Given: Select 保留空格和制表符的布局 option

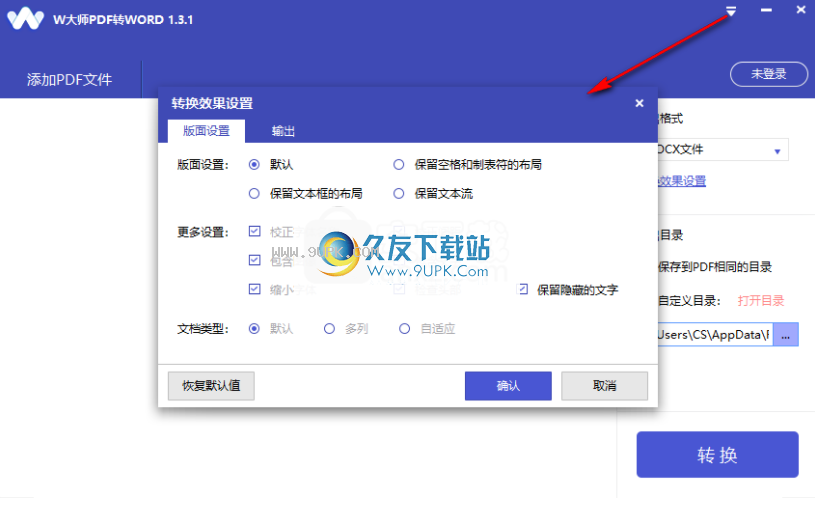Looking at the screenshot, I should coord(399,165).
